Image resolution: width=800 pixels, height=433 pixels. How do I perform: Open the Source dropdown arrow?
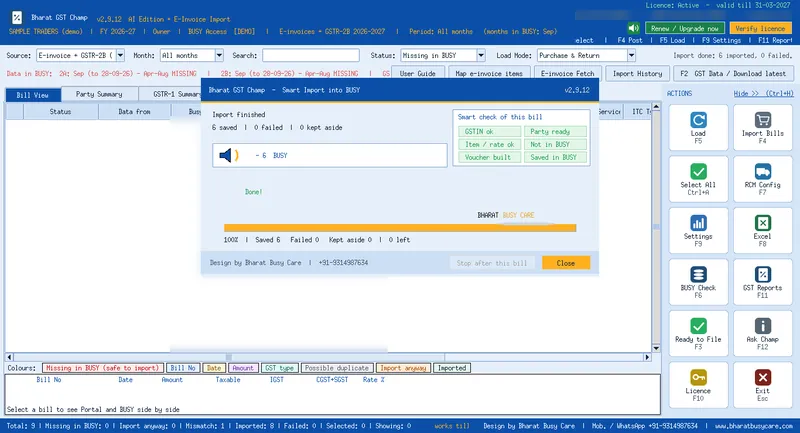(120, 55)
